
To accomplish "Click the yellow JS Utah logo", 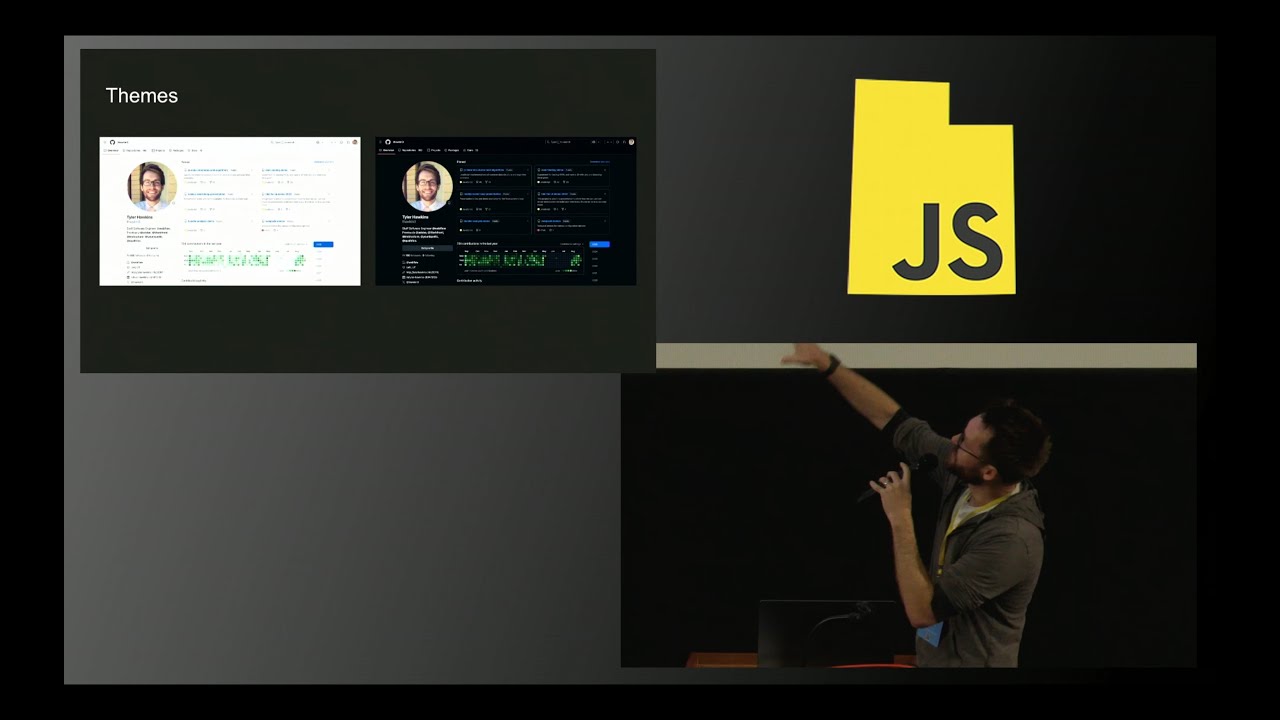I will pyautogui.click(x=932, y=187).
